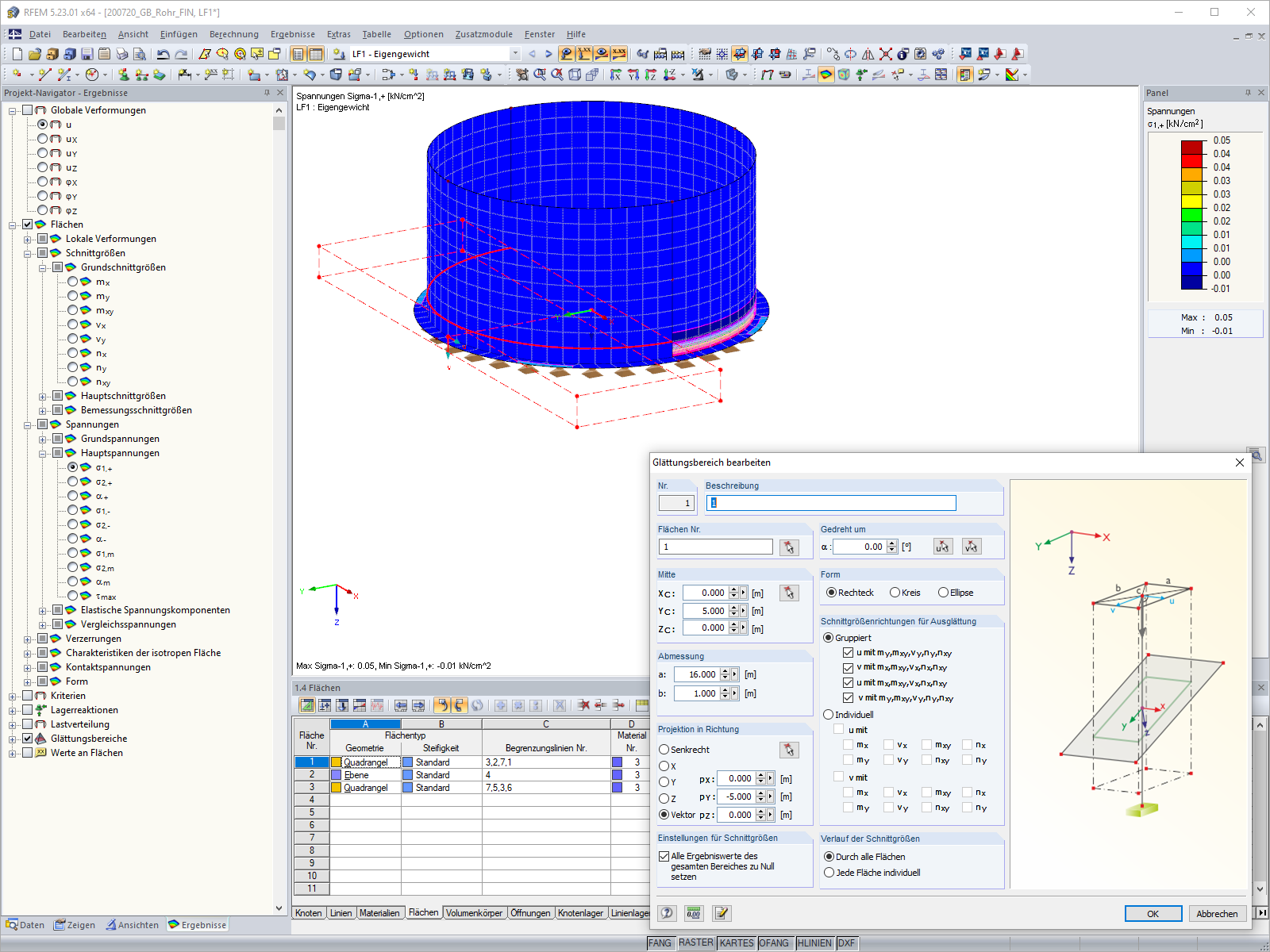1270x952 pixels.
Task: Click the help icon at the dialog bottom
Action: pos(668,913)
